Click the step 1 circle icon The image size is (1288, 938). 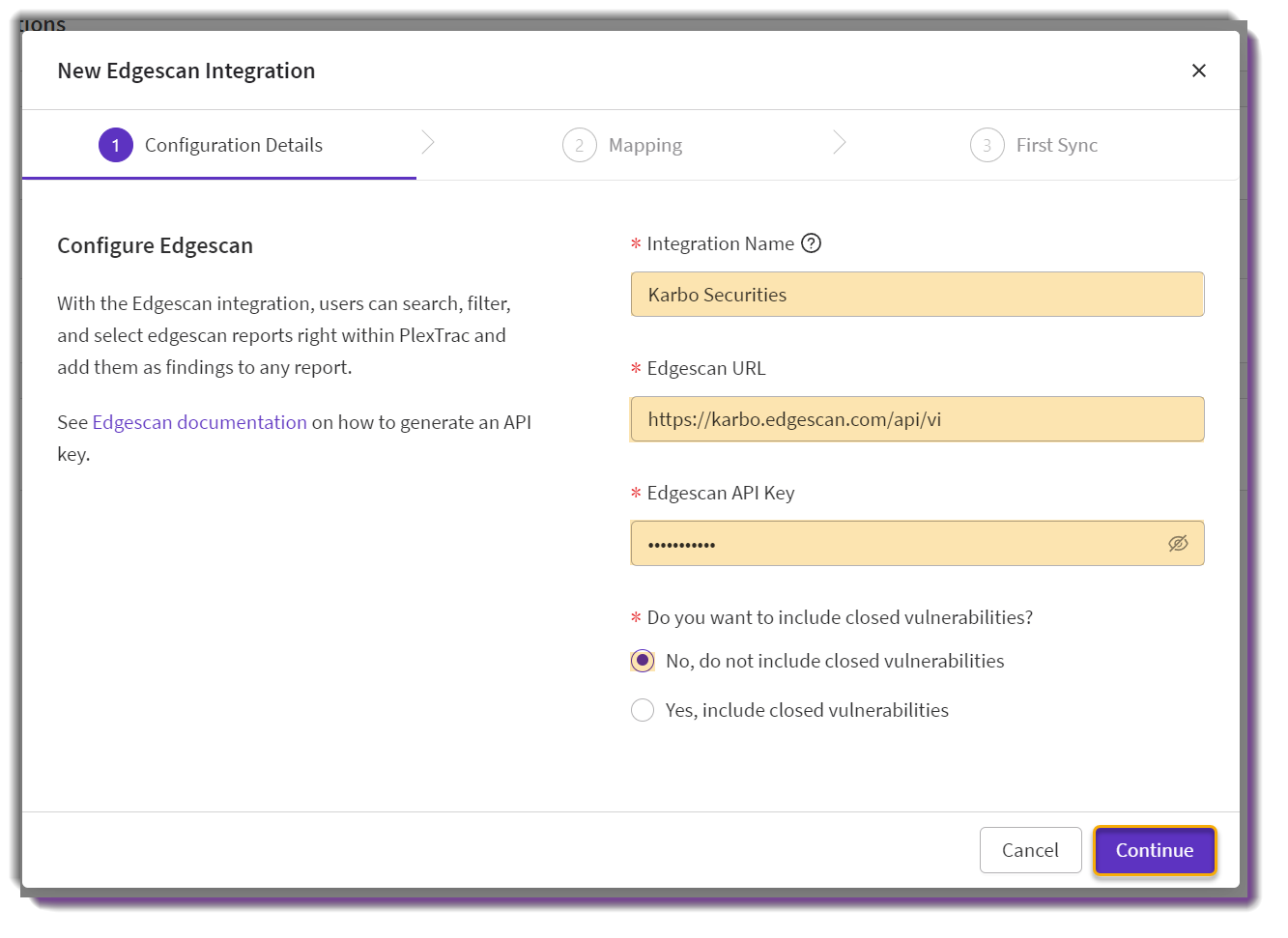coord(116,145)
